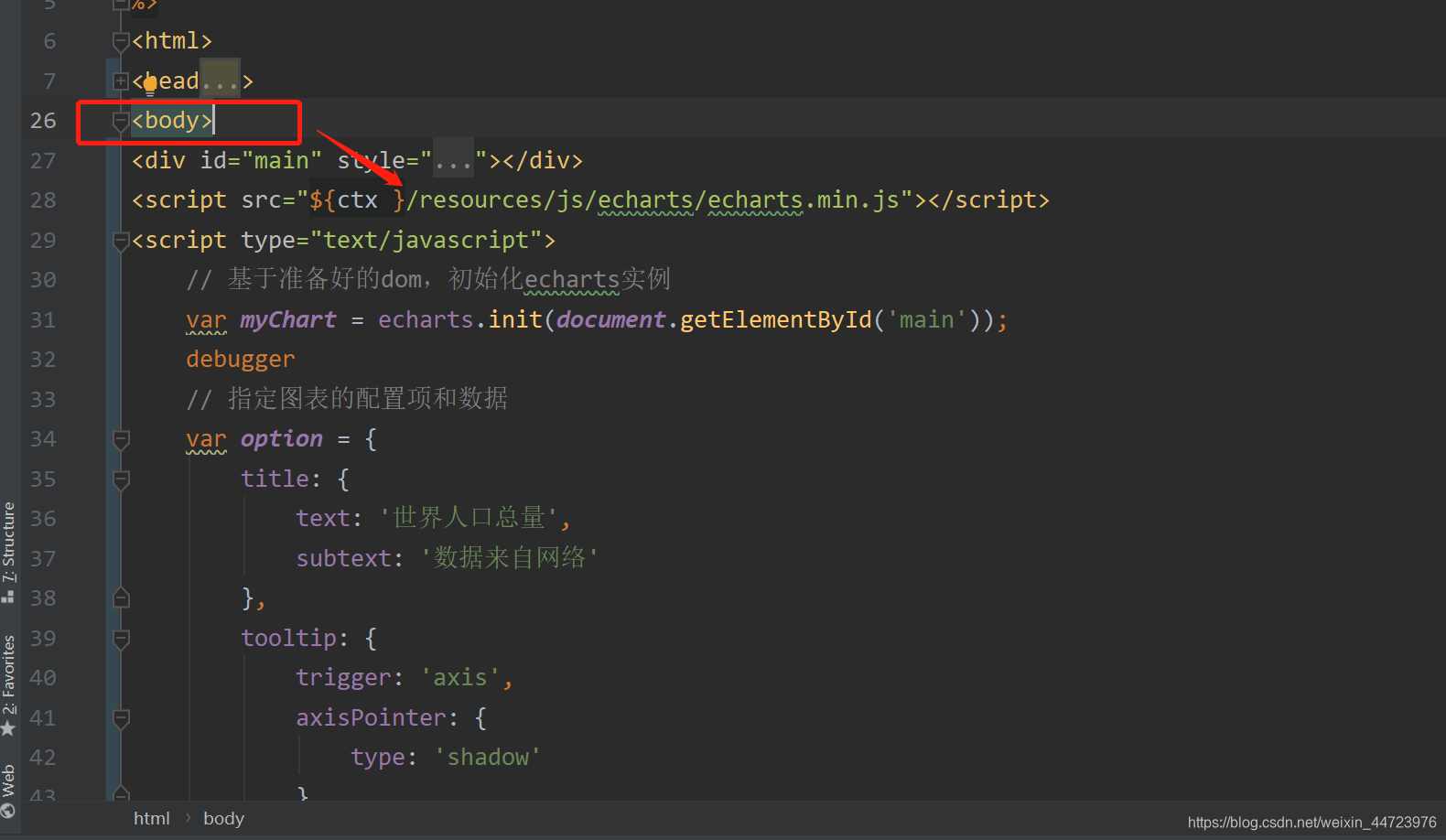1446x840 pixels.
Task: Click the tooltip property key
Action: [x=288, y=639]
